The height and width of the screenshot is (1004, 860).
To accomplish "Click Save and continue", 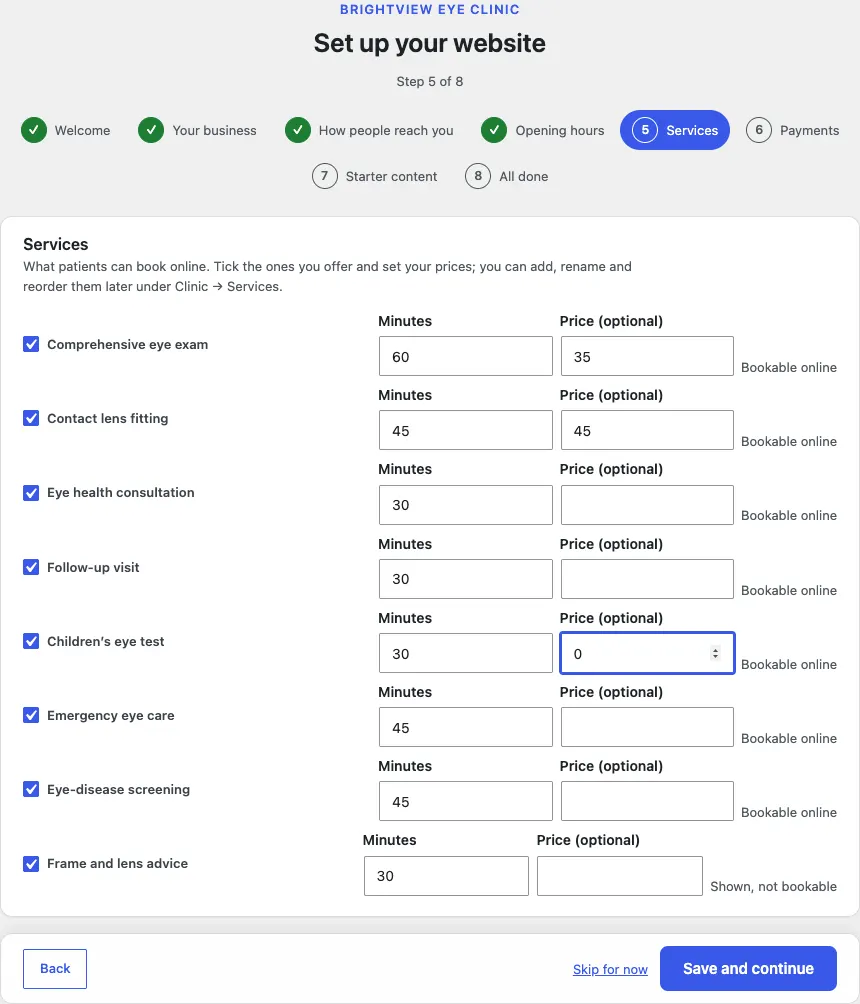I will (x=749, y=969).
